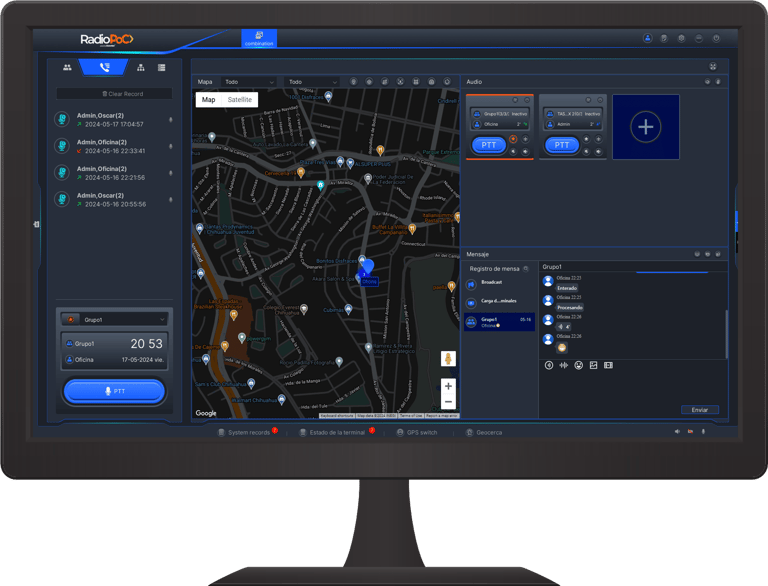
Task: Open the Broadcast conversation
Action: point(499,284)
